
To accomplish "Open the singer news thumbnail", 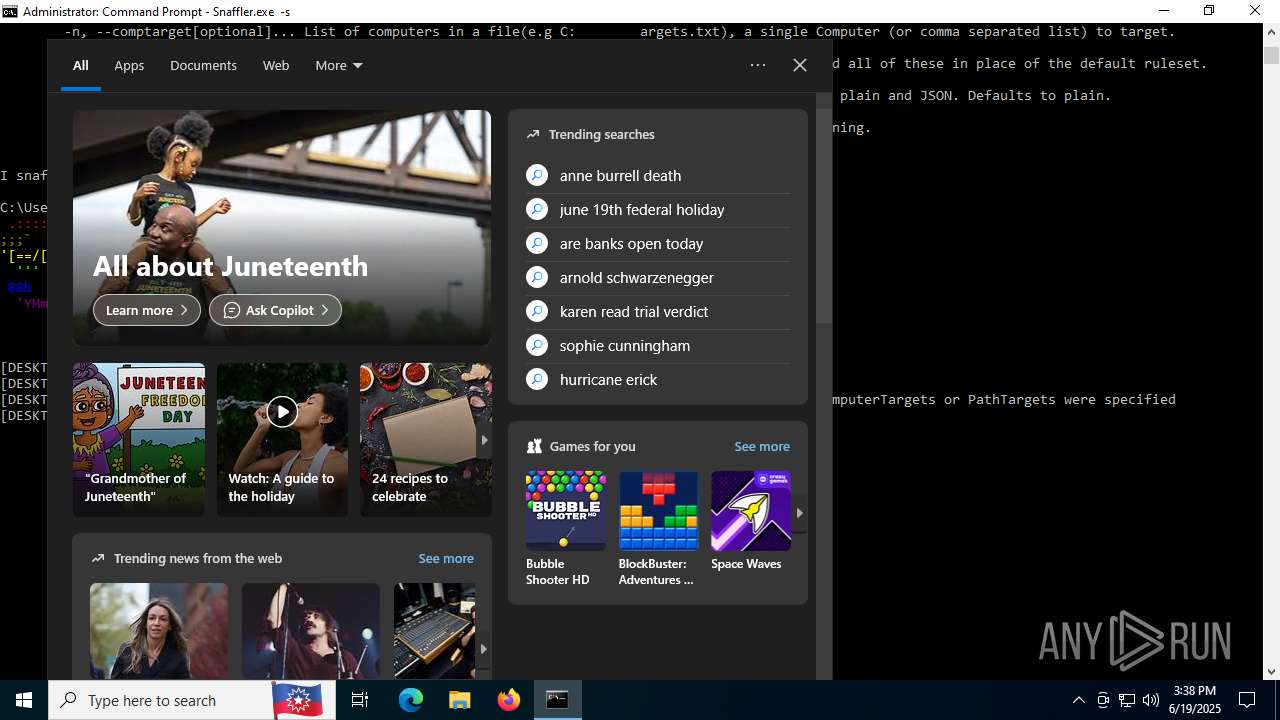I will tap(311, 631).
